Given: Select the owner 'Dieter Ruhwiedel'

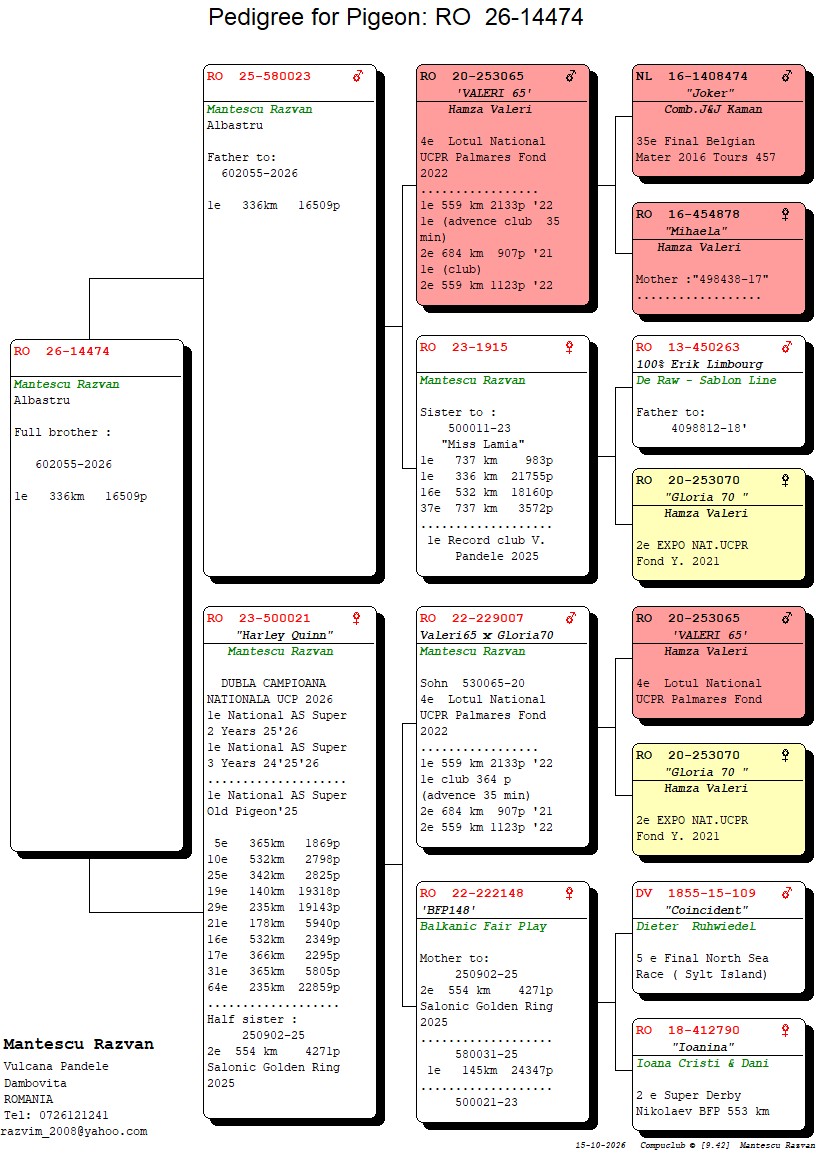Looking at the screenshot, I should tap(696, 926).
